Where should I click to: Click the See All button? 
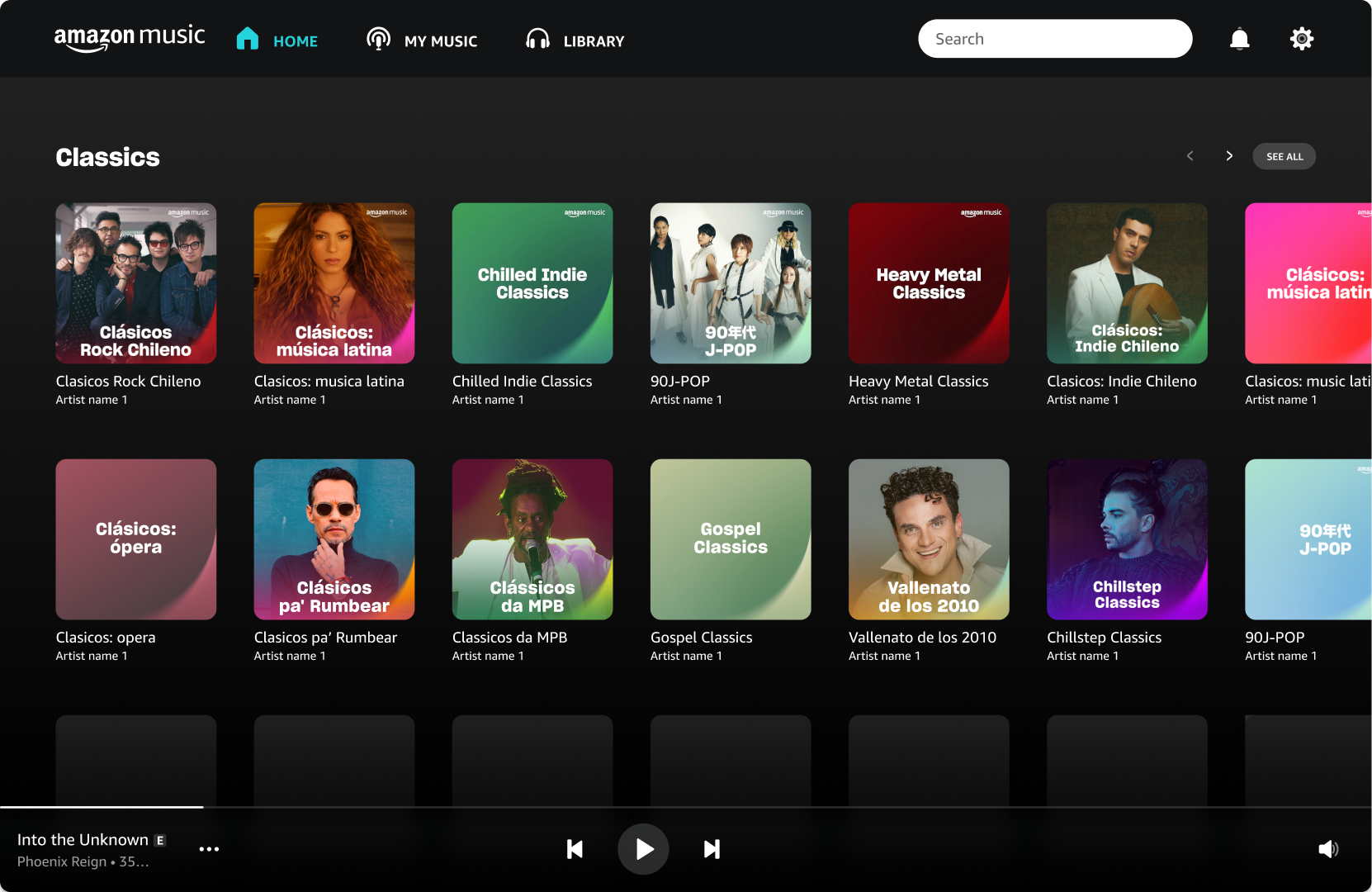pos(1284,156)
